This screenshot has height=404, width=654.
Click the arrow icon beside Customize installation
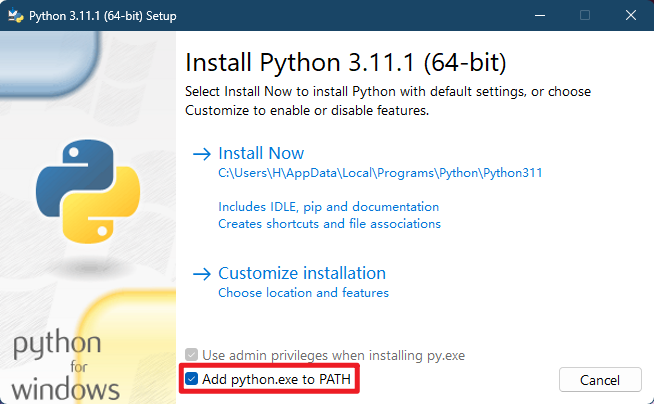pyautogui.click(x=201, y=274)
